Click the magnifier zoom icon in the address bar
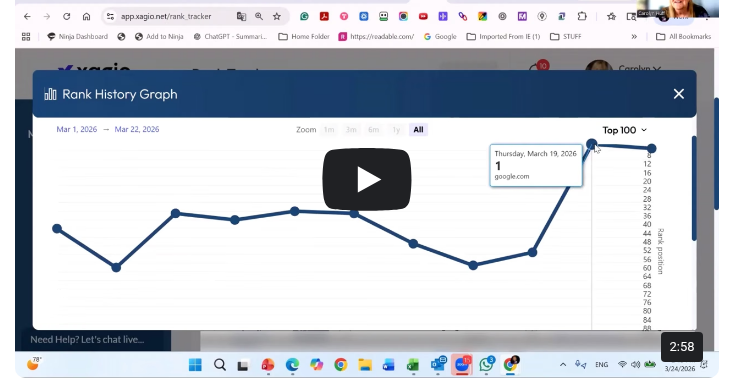 point(259,16)
